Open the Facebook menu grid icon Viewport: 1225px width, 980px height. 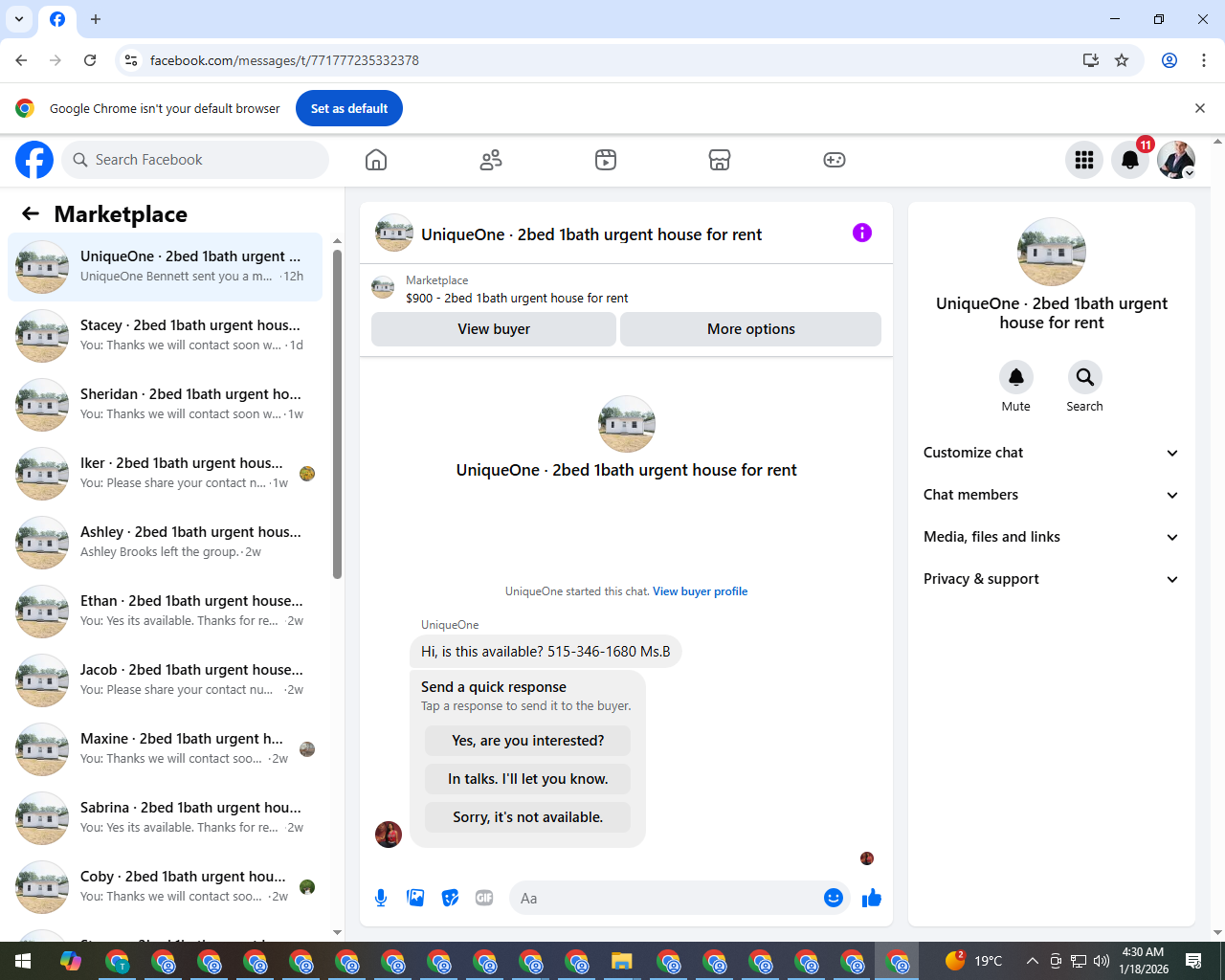[x=1084, y=160]
